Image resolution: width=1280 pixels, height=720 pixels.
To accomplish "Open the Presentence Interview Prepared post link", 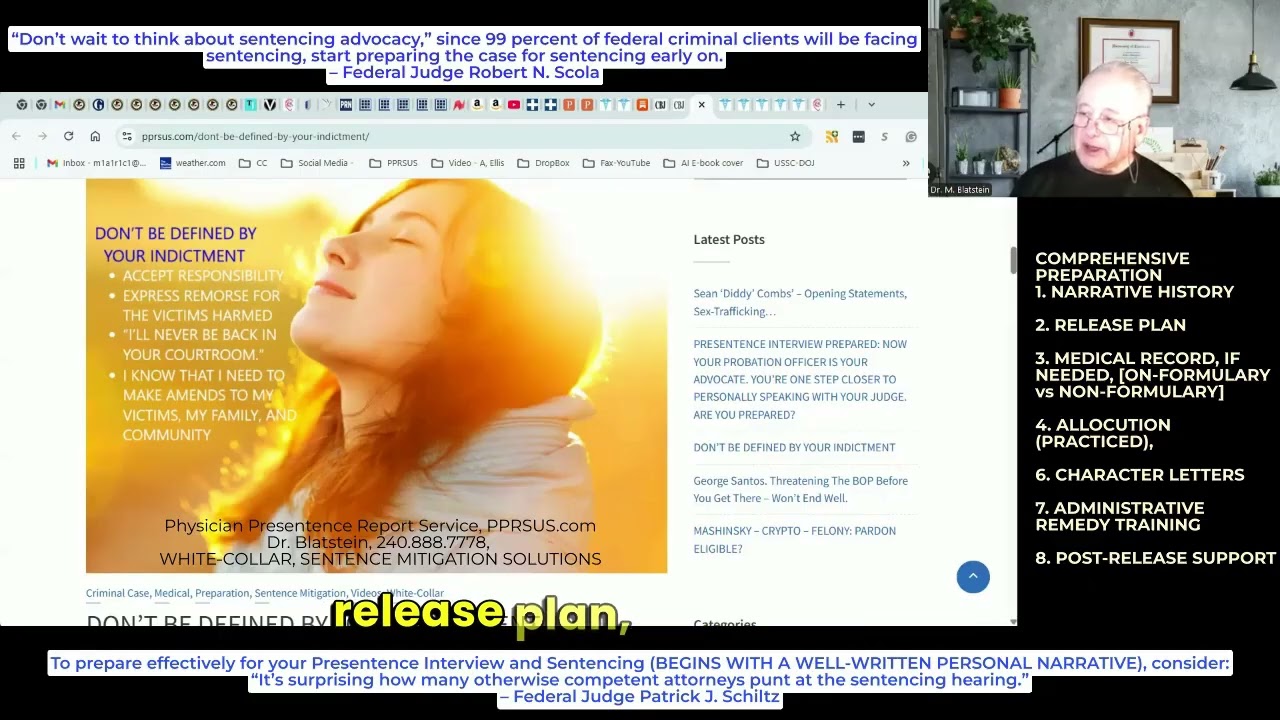I will click(800, 379).
